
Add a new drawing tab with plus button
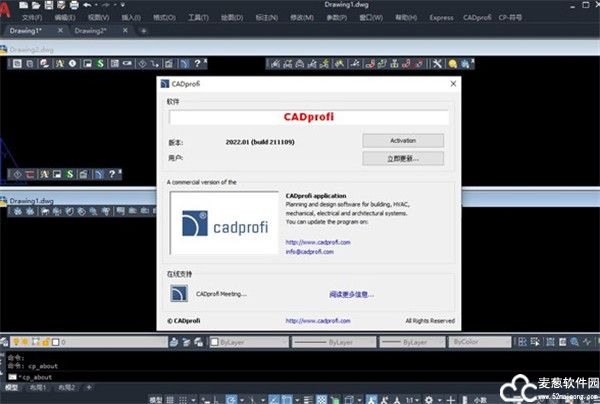143,31
